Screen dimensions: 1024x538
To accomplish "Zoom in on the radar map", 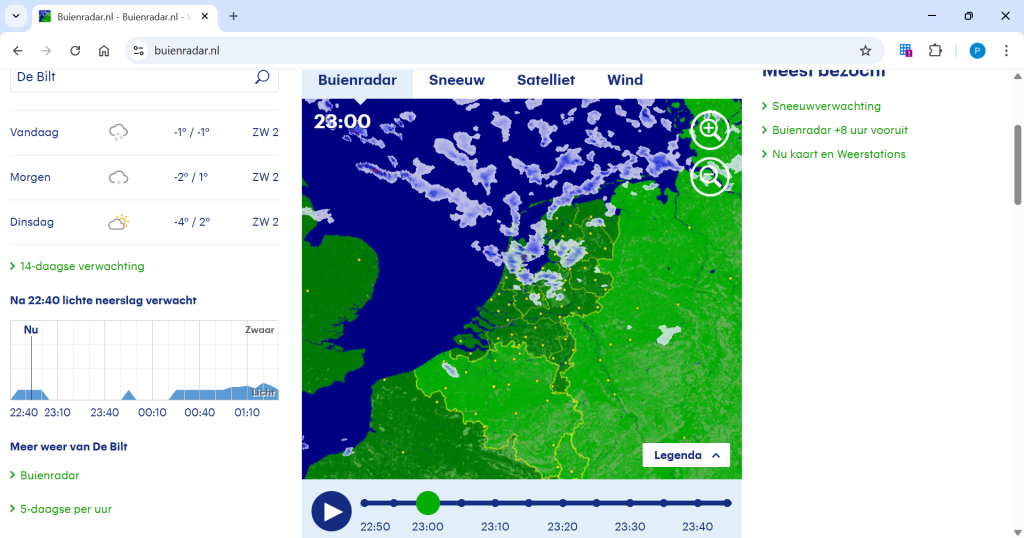I will click(710, 130).
